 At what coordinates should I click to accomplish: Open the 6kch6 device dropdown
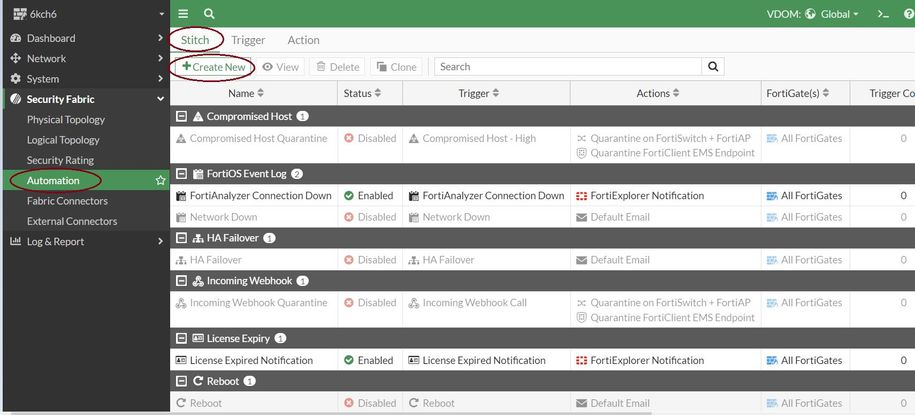pyautogui.click(x=162, y=14)
